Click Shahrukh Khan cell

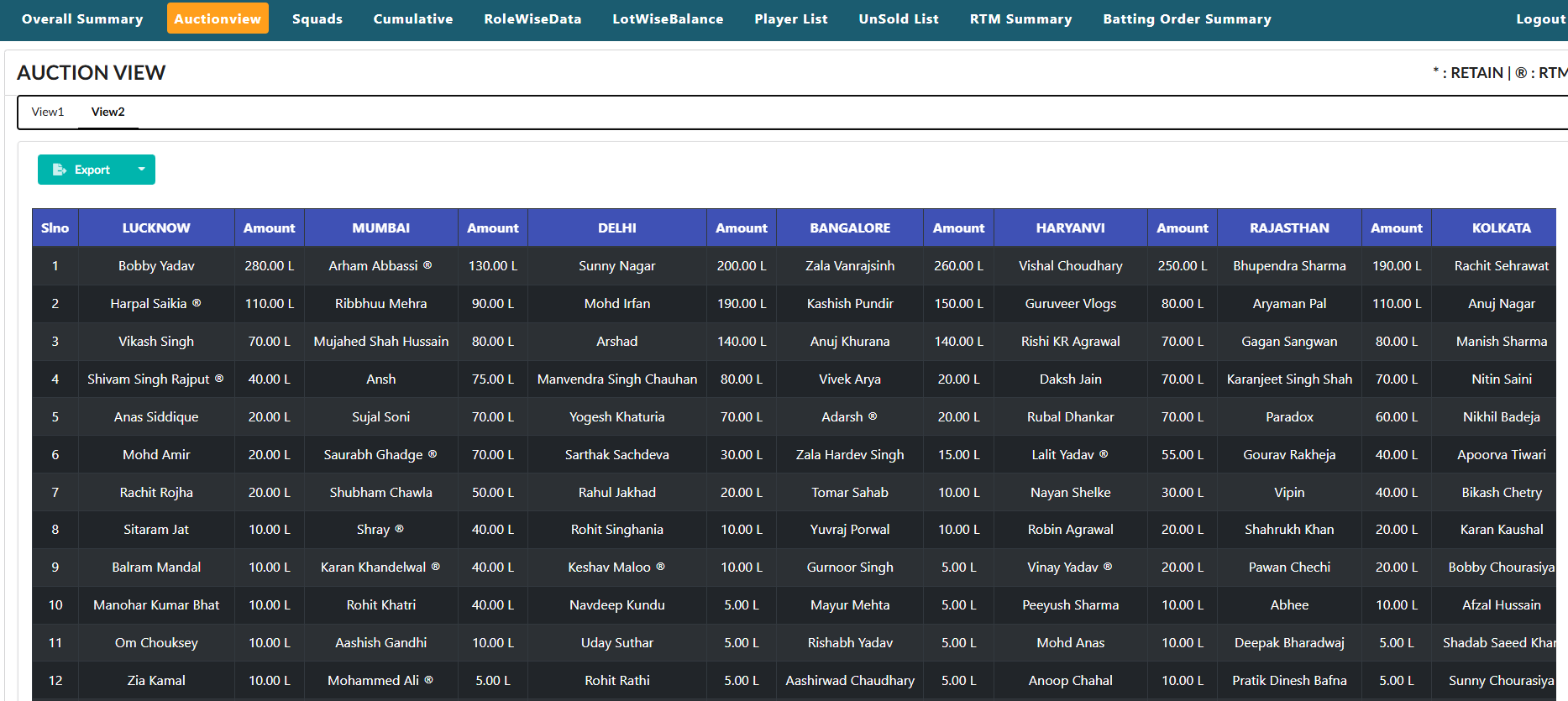(1289, 529)
